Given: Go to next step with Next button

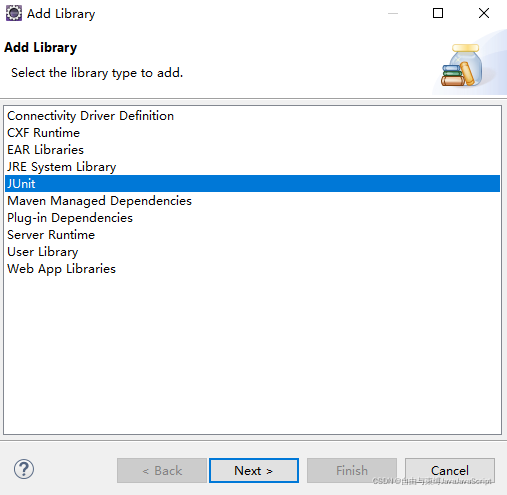Looking at the screenshot, I should (x=254, y=470).
